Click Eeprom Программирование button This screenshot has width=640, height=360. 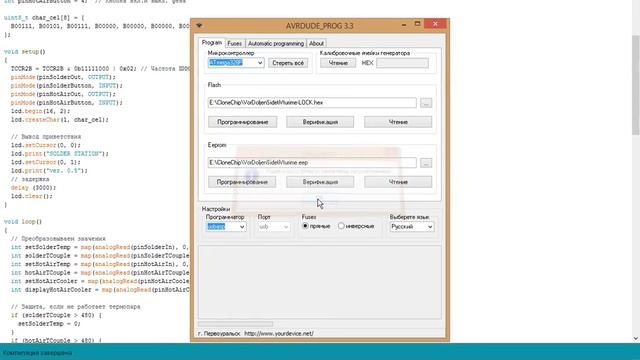[242, 182]
